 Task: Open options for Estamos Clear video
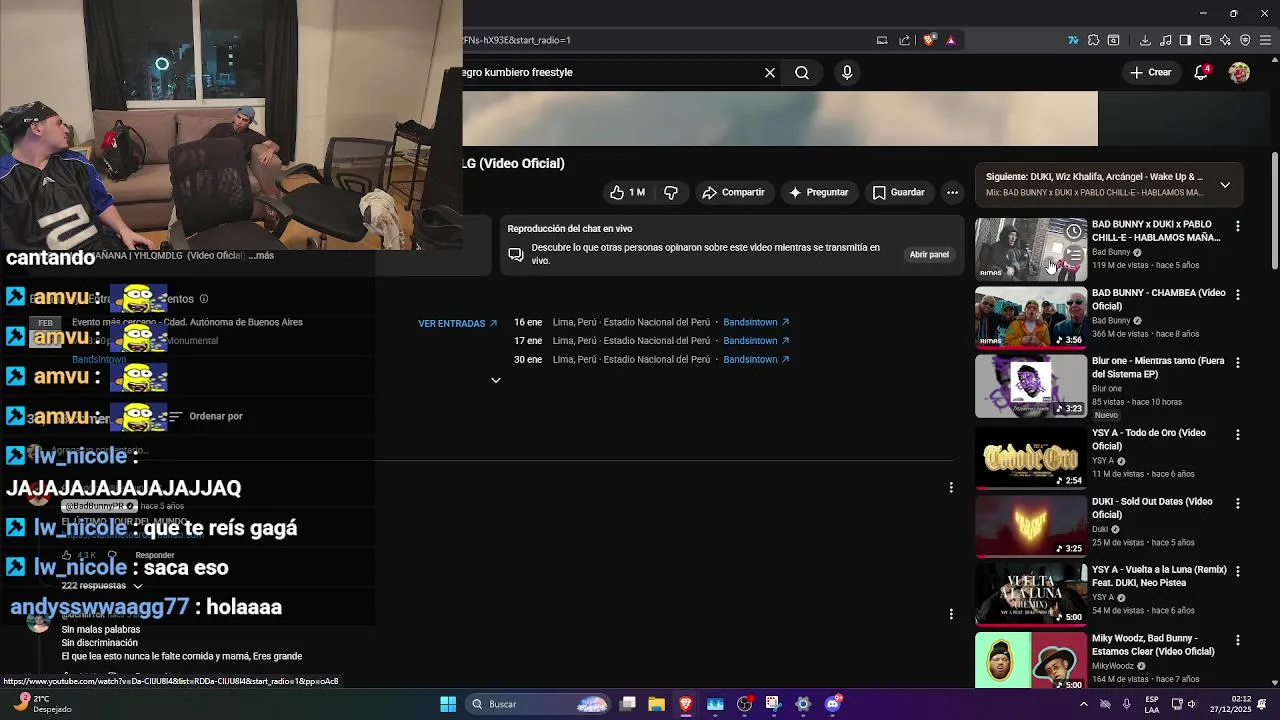(1237, 640)
